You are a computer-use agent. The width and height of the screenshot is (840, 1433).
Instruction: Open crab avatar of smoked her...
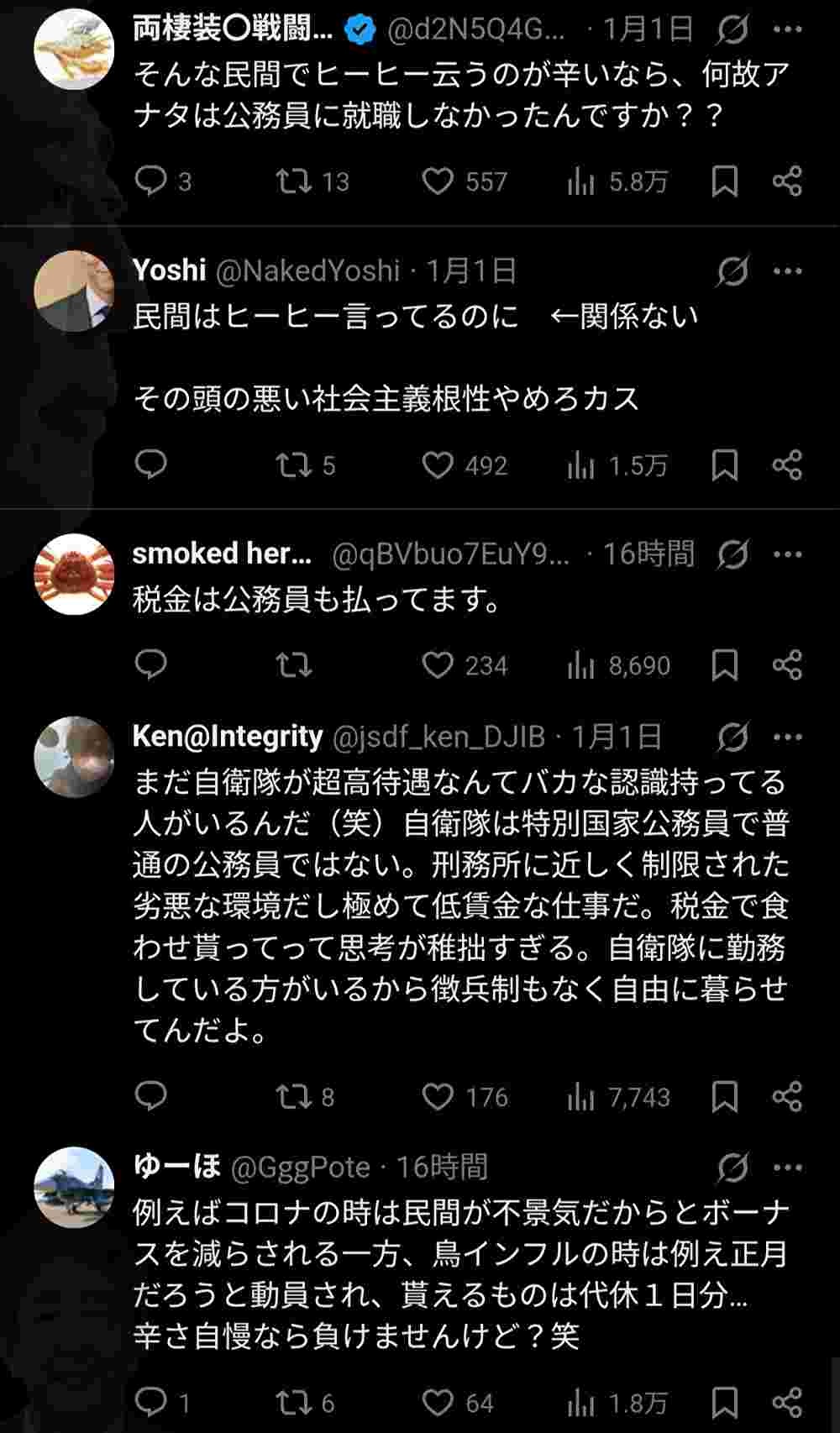click(74, 574)
